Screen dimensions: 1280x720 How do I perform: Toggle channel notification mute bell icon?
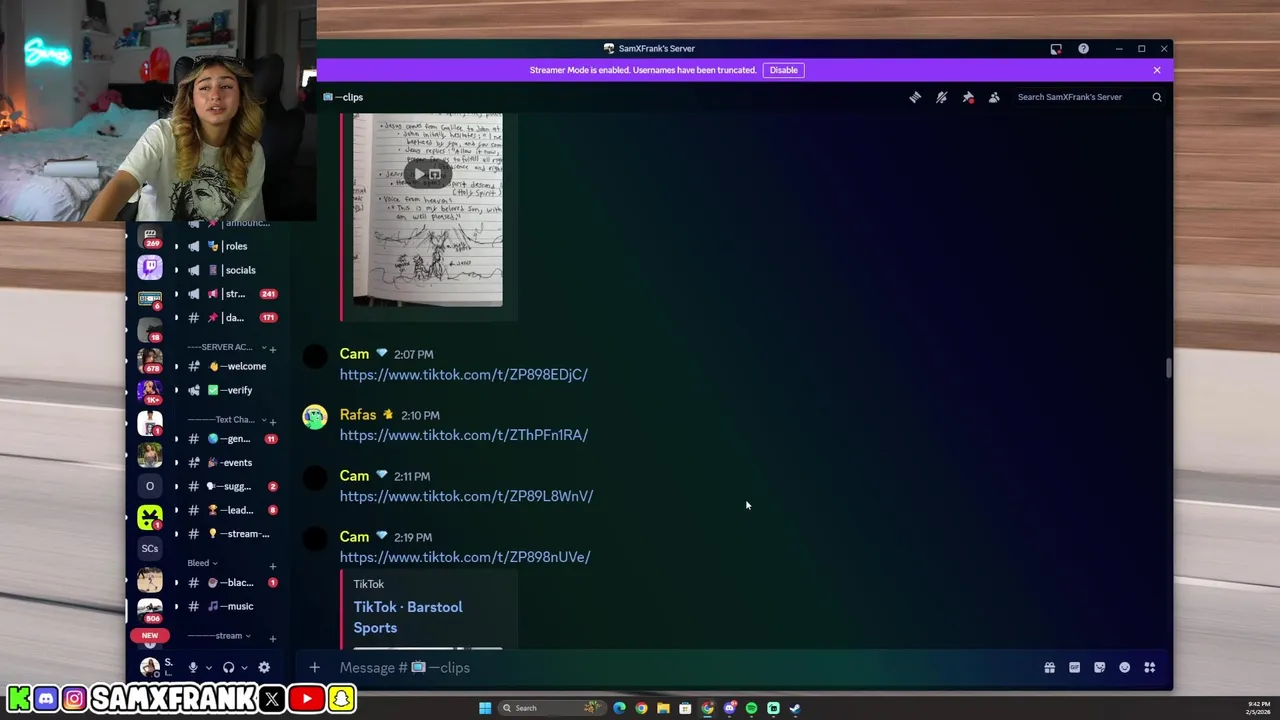coord(941,97)
